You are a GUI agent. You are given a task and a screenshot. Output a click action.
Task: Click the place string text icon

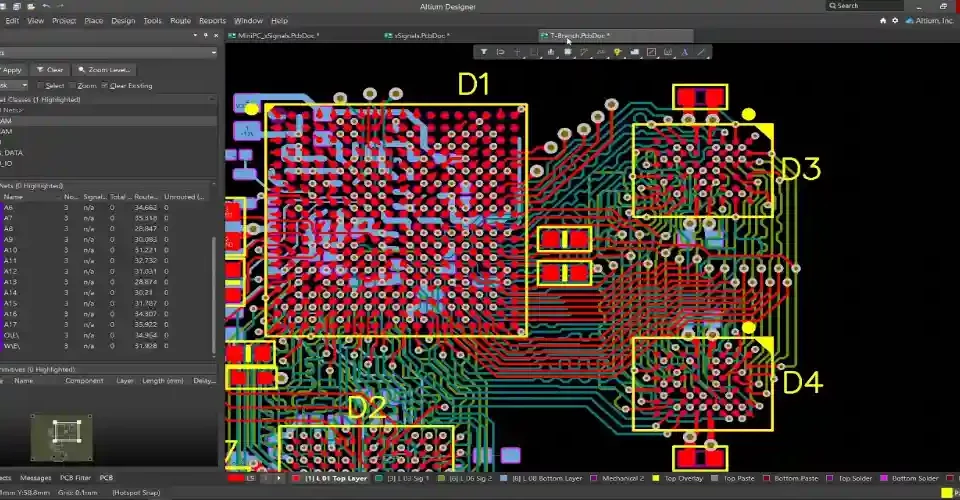[x=684, y=52]
